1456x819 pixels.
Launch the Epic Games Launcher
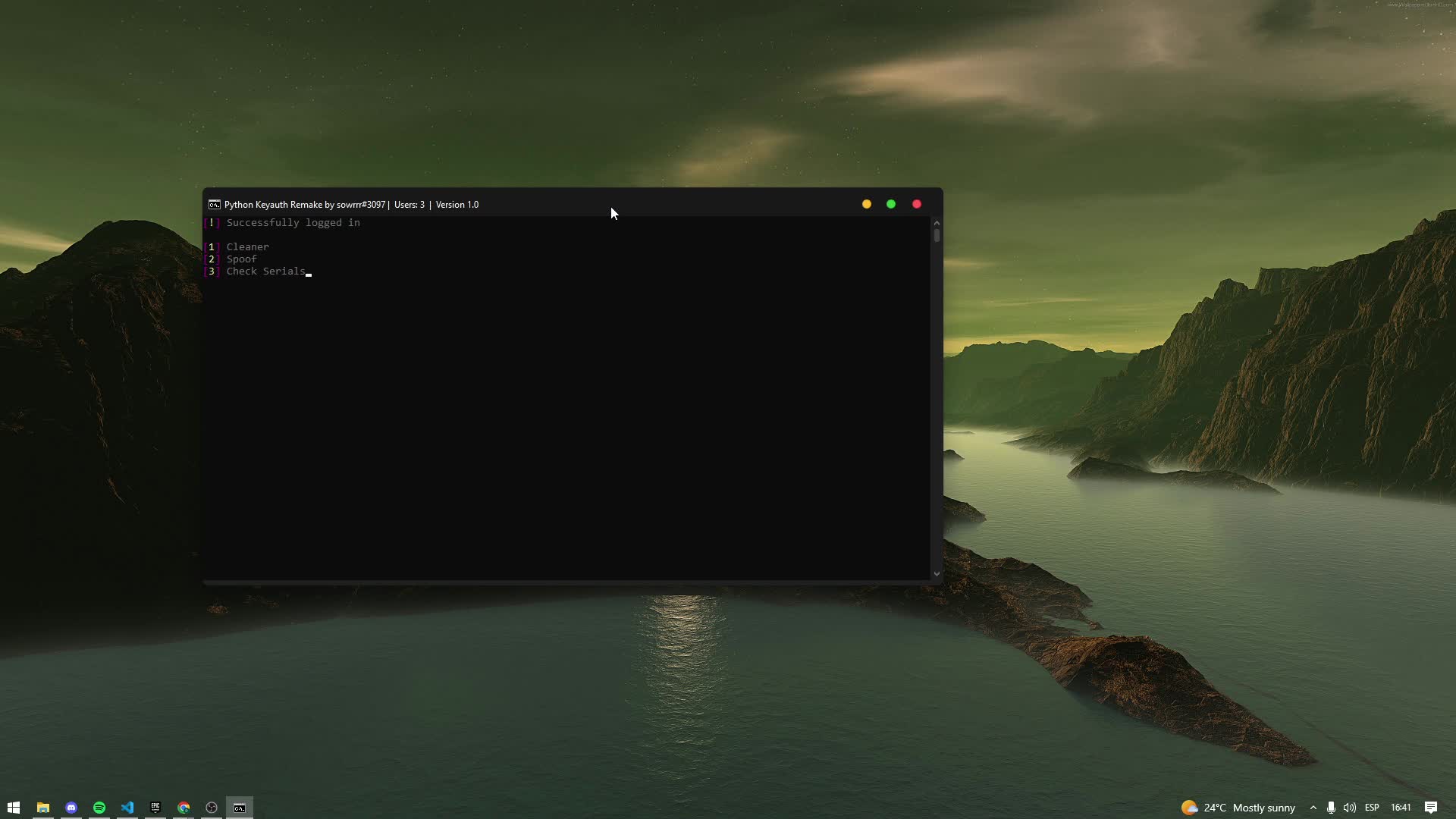pos(155,807)
